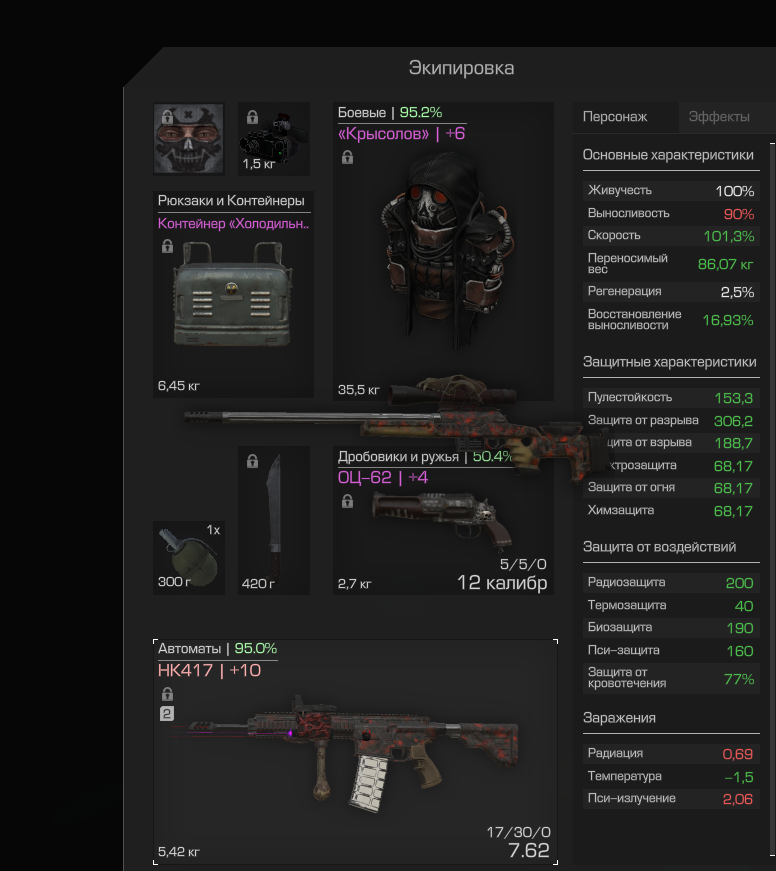Select the ОЦ-62 shotgun slot
This screenshot has width=776, height=871.
tap(443, 520)
